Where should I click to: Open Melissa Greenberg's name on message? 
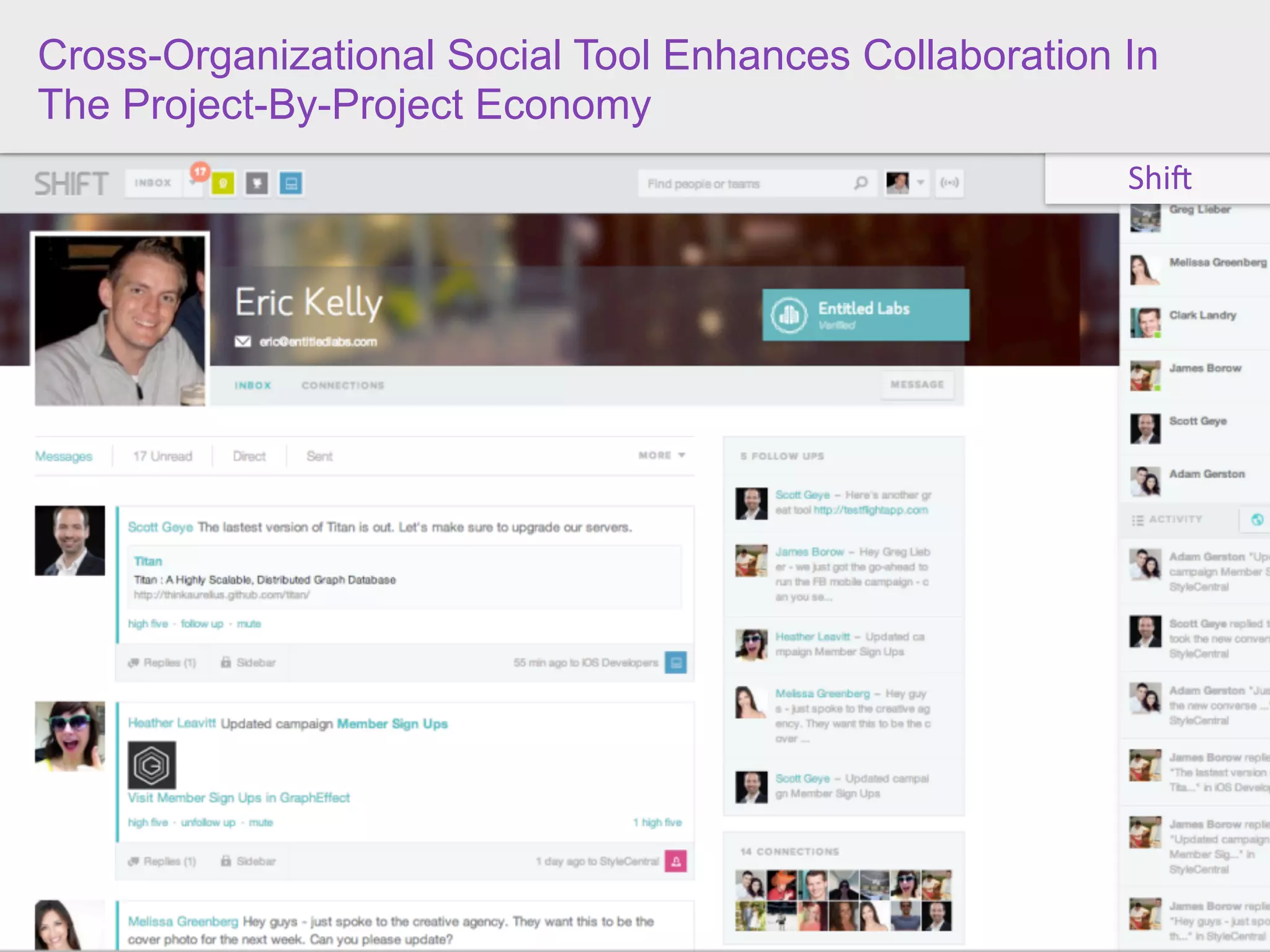pyautogui.click(x=183, y=922)
